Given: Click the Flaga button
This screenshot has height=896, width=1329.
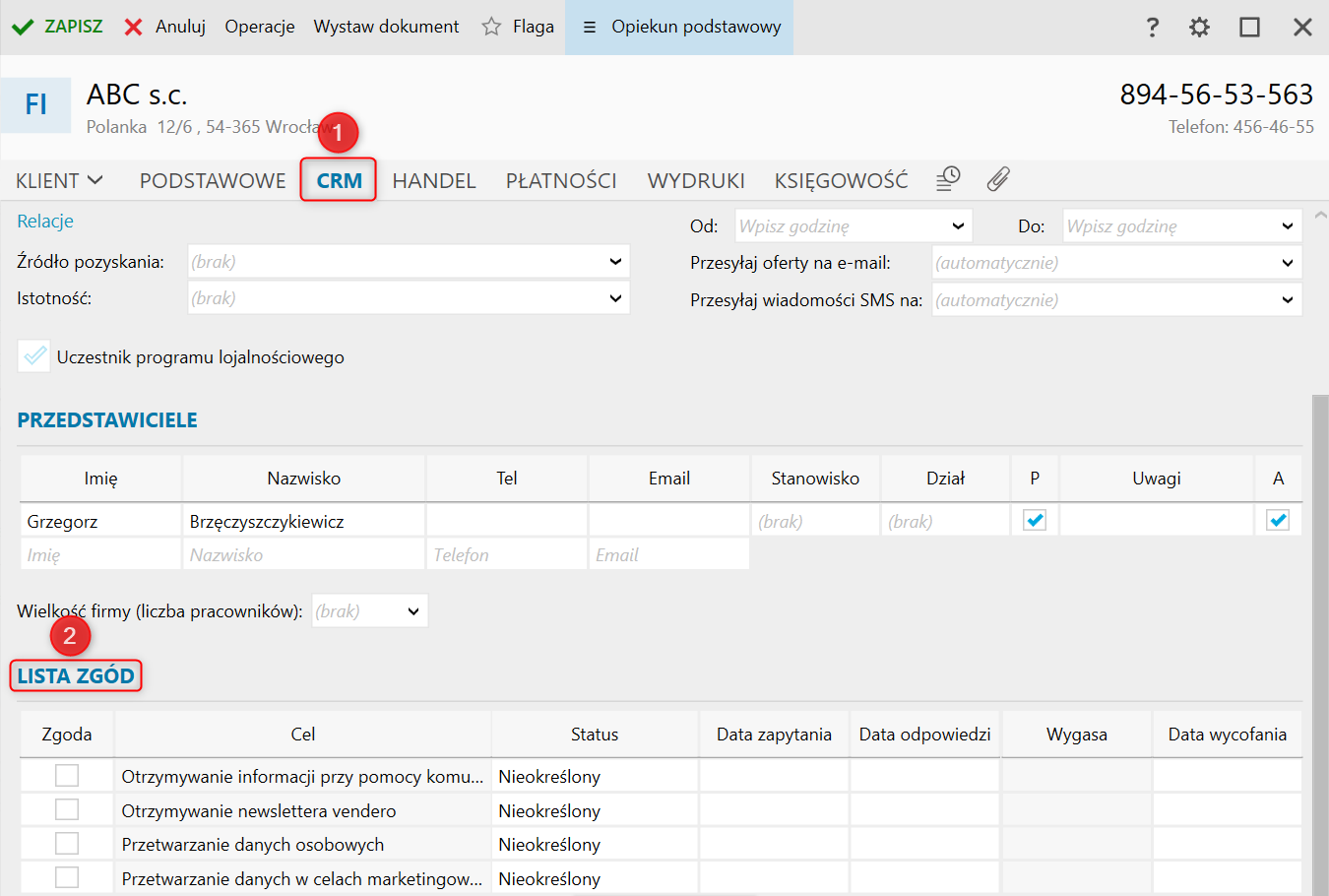Looking at the screenshot, I should [518, 27].
